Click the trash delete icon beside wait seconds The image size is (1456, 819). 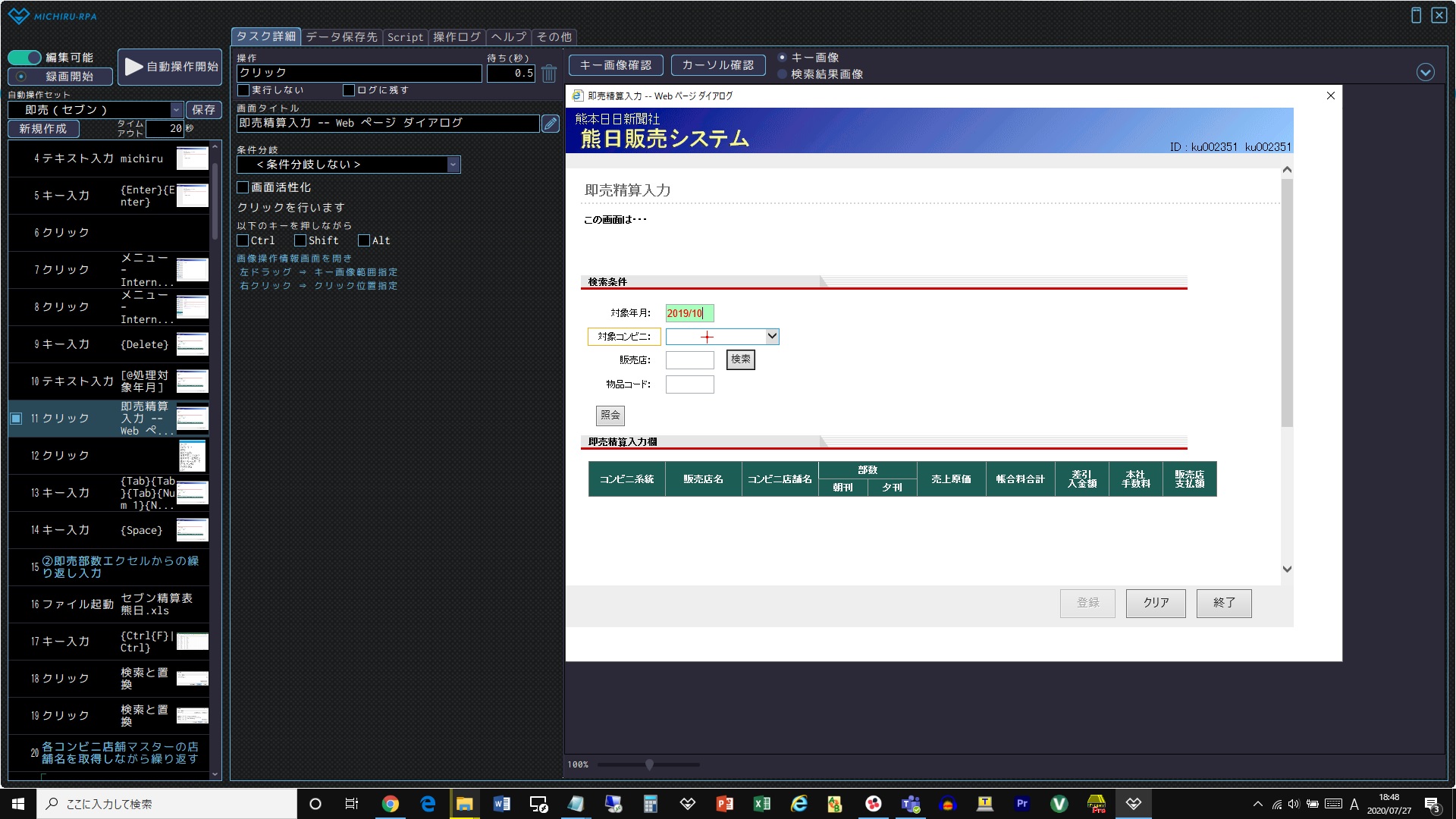[549, 74]
